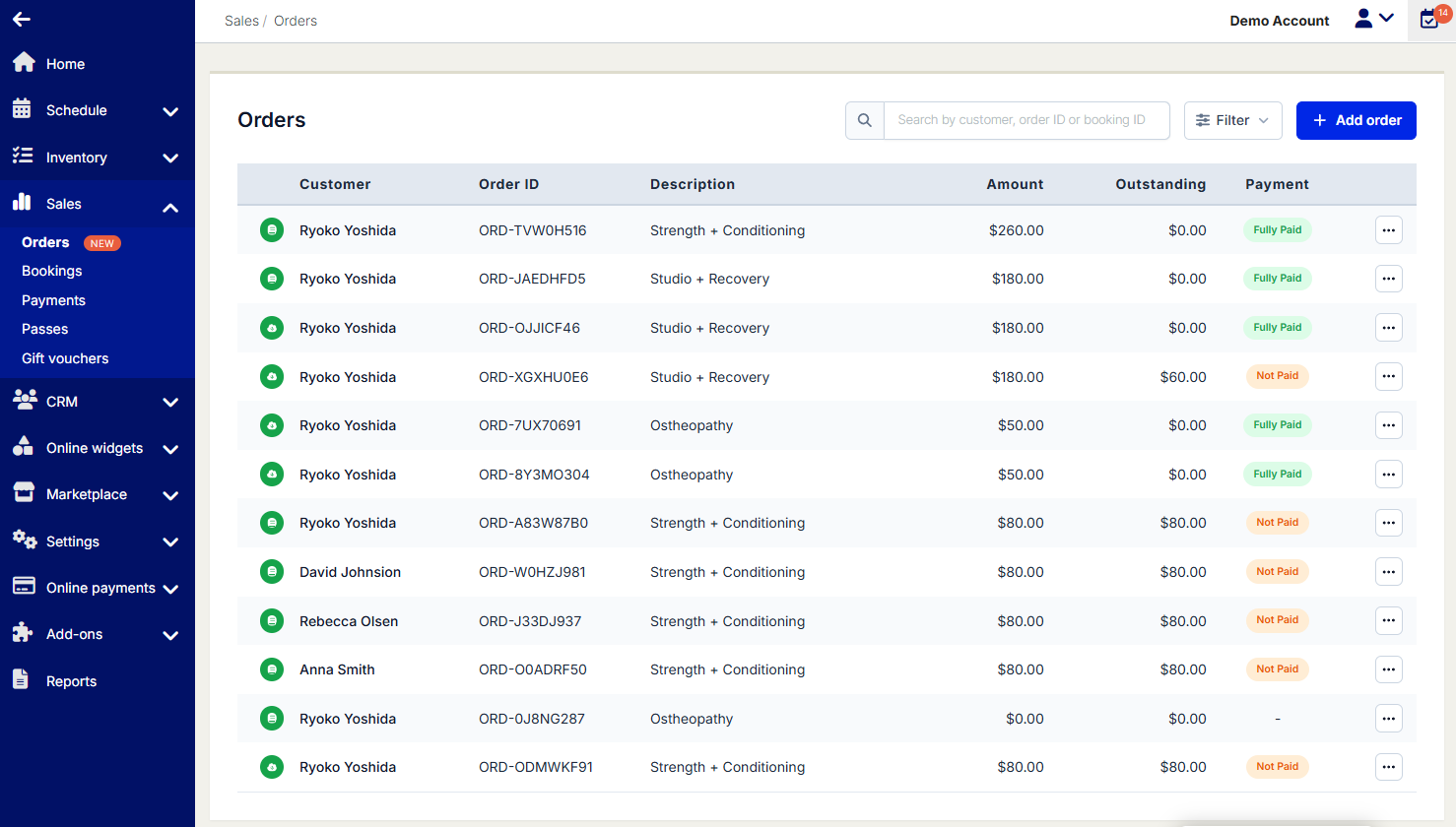Open actions menu for ORD-0J8NG287
The width and height of the screenshot is (1456, 827).
pos(1389,719)
